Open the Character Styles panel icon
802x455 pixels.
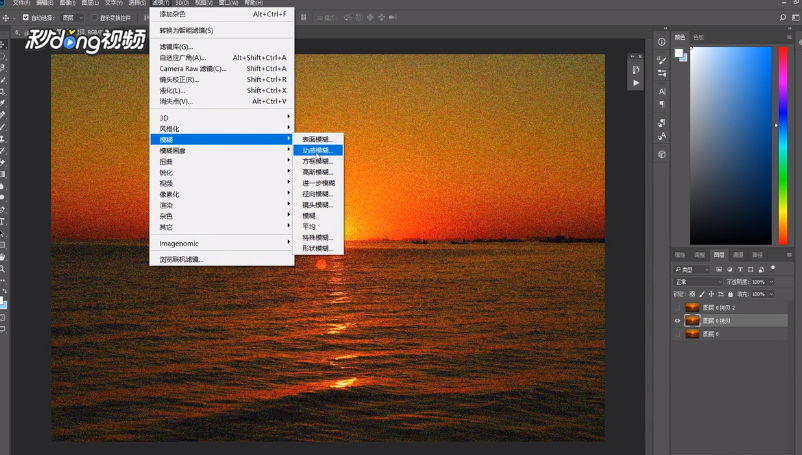click(x=662, y=136)
